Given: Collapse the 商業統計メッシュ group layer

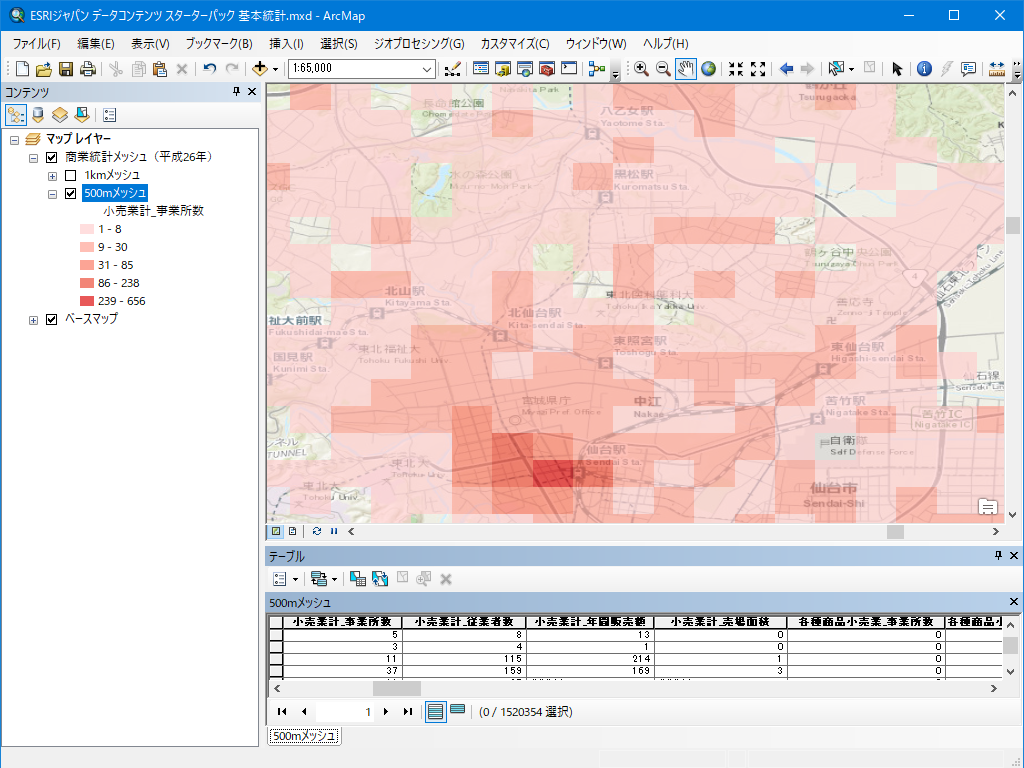Looking at the screenshot, I should tap(33, 158).
